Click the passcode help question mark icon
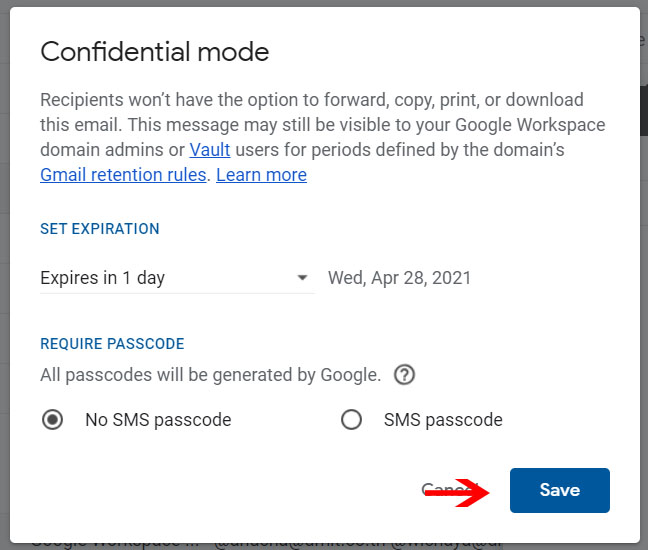Image resolution: width=648 pixels, height=550 pixels. point(404,375)
